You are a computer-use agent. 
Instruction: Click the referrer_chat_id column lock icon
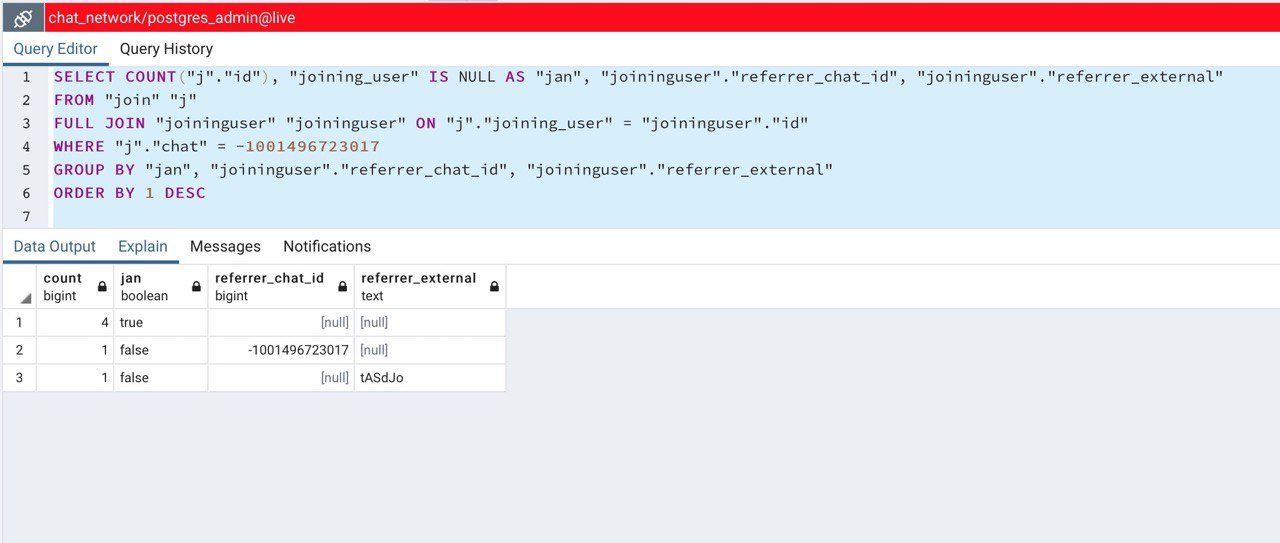coord(343,287)
